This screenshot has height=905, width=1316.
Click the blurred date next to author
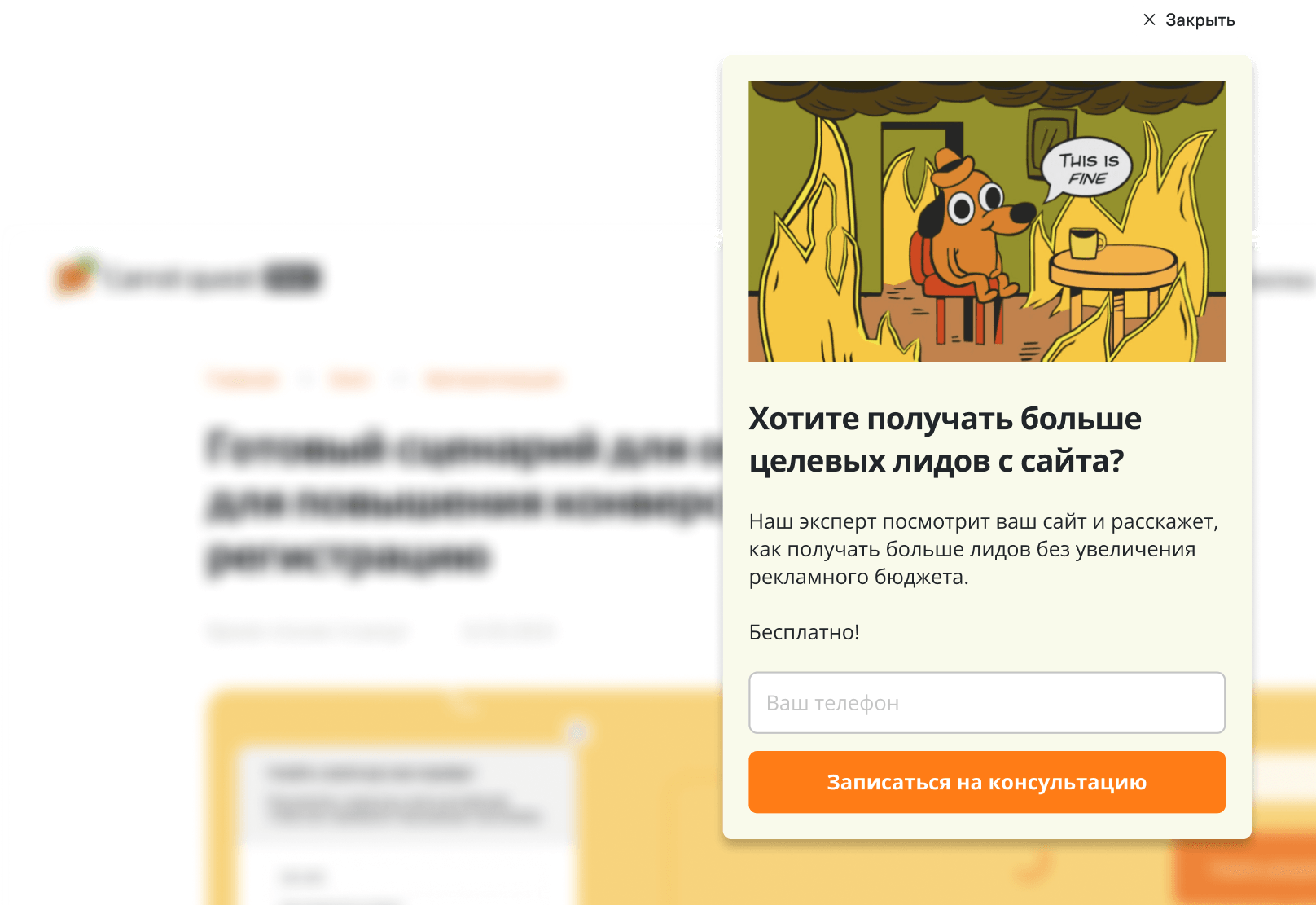507,630
